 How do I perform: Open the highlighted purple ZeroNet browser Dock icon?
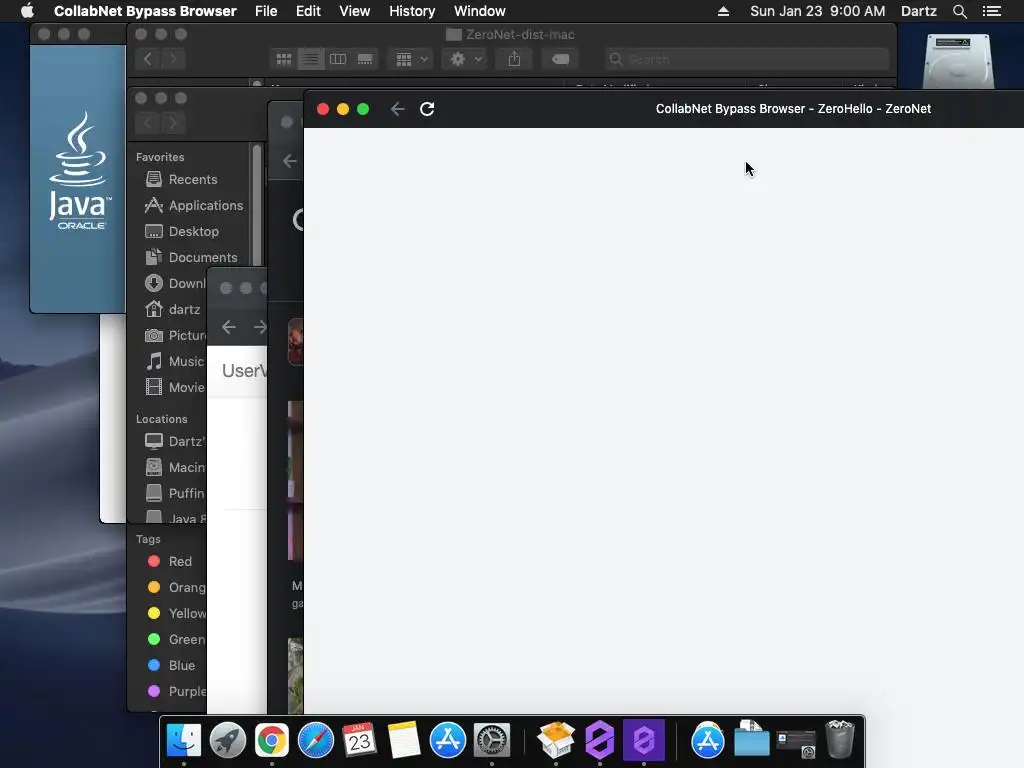(643, 741)
